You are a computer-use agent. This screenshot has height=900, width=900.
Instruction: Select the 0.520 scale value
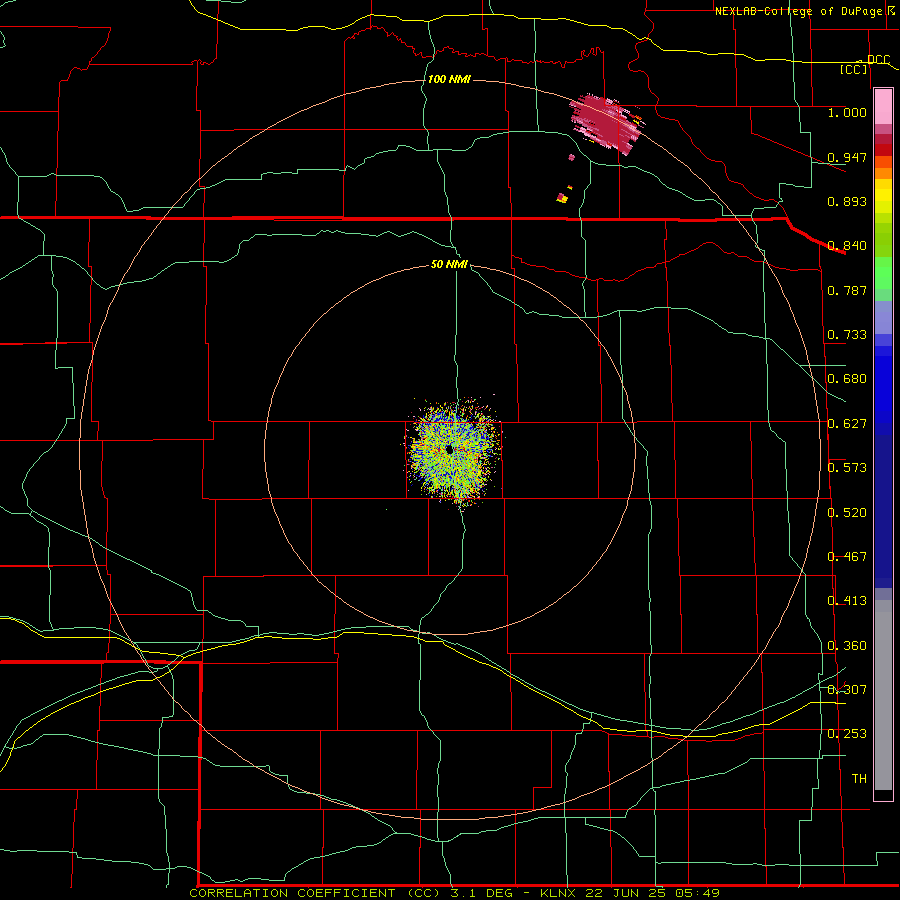coord(847,513)
